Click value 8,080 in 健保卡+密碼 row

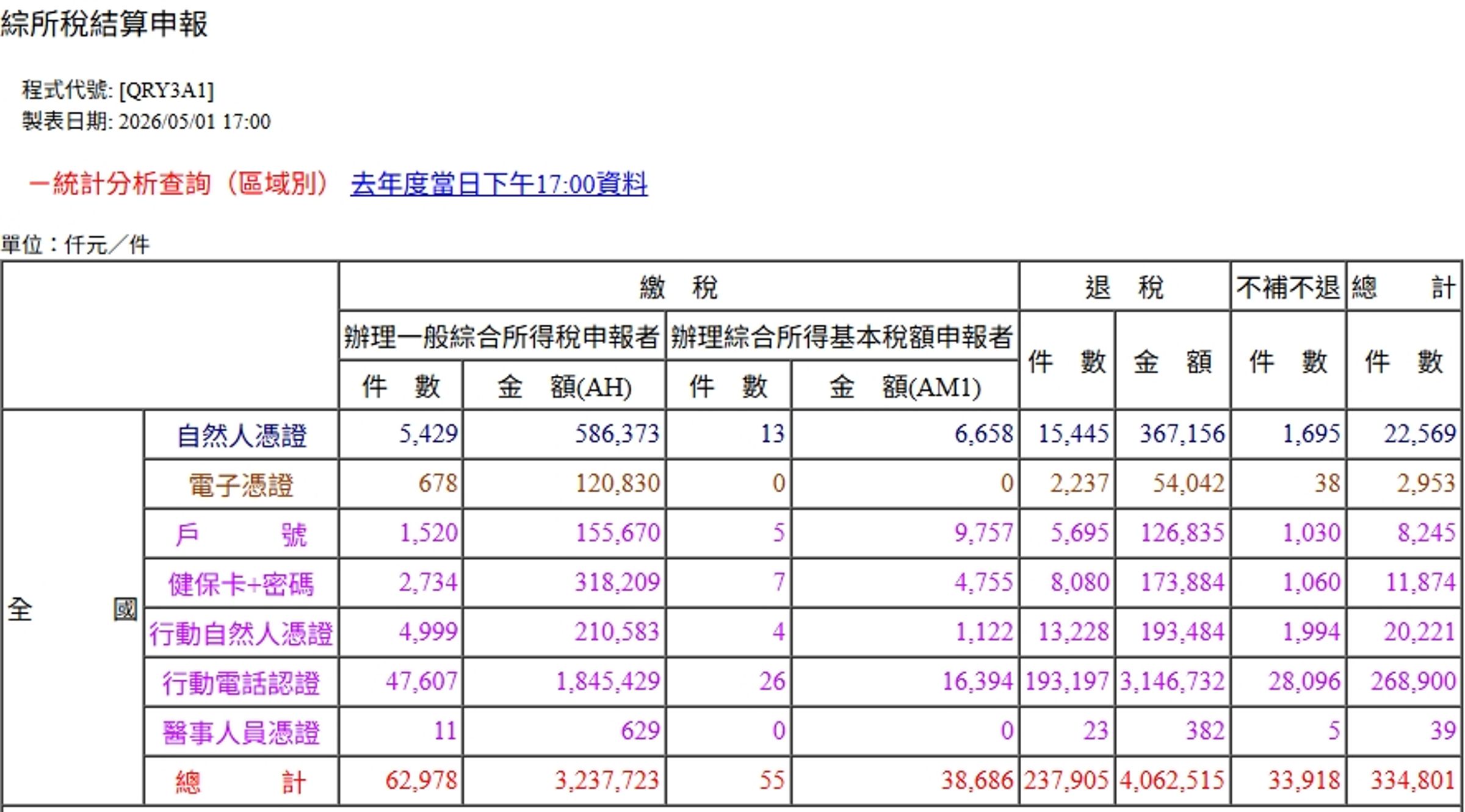point(1080,582)
